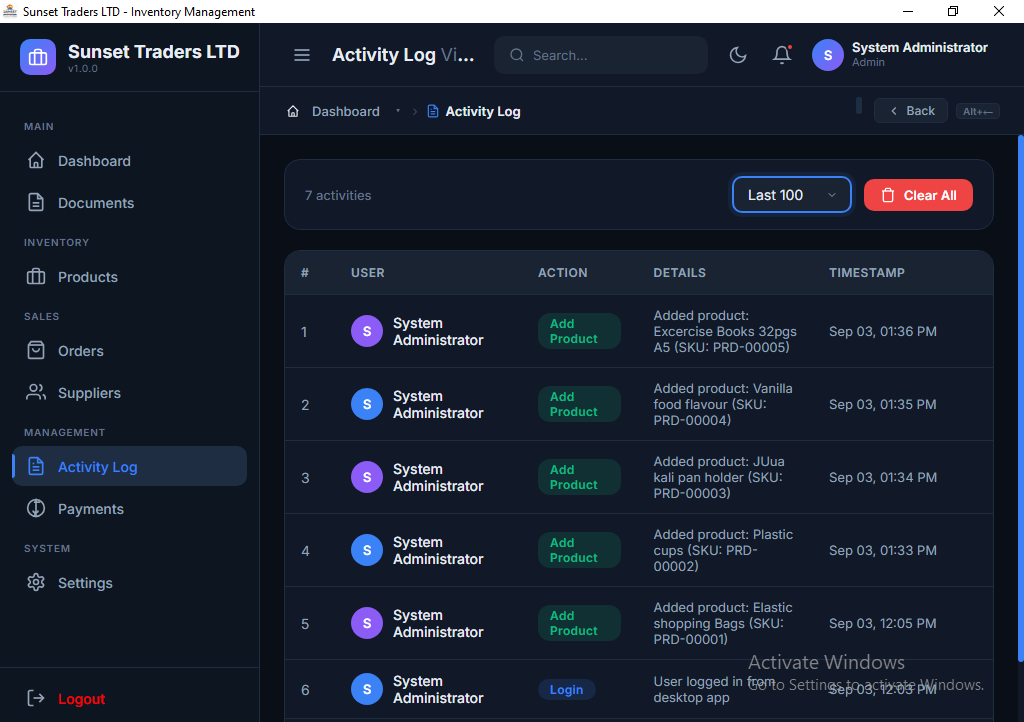Toggle the sidebar with the hamburger icon
The width and height of the screenshot is (1024, 722).
(302, 55)
